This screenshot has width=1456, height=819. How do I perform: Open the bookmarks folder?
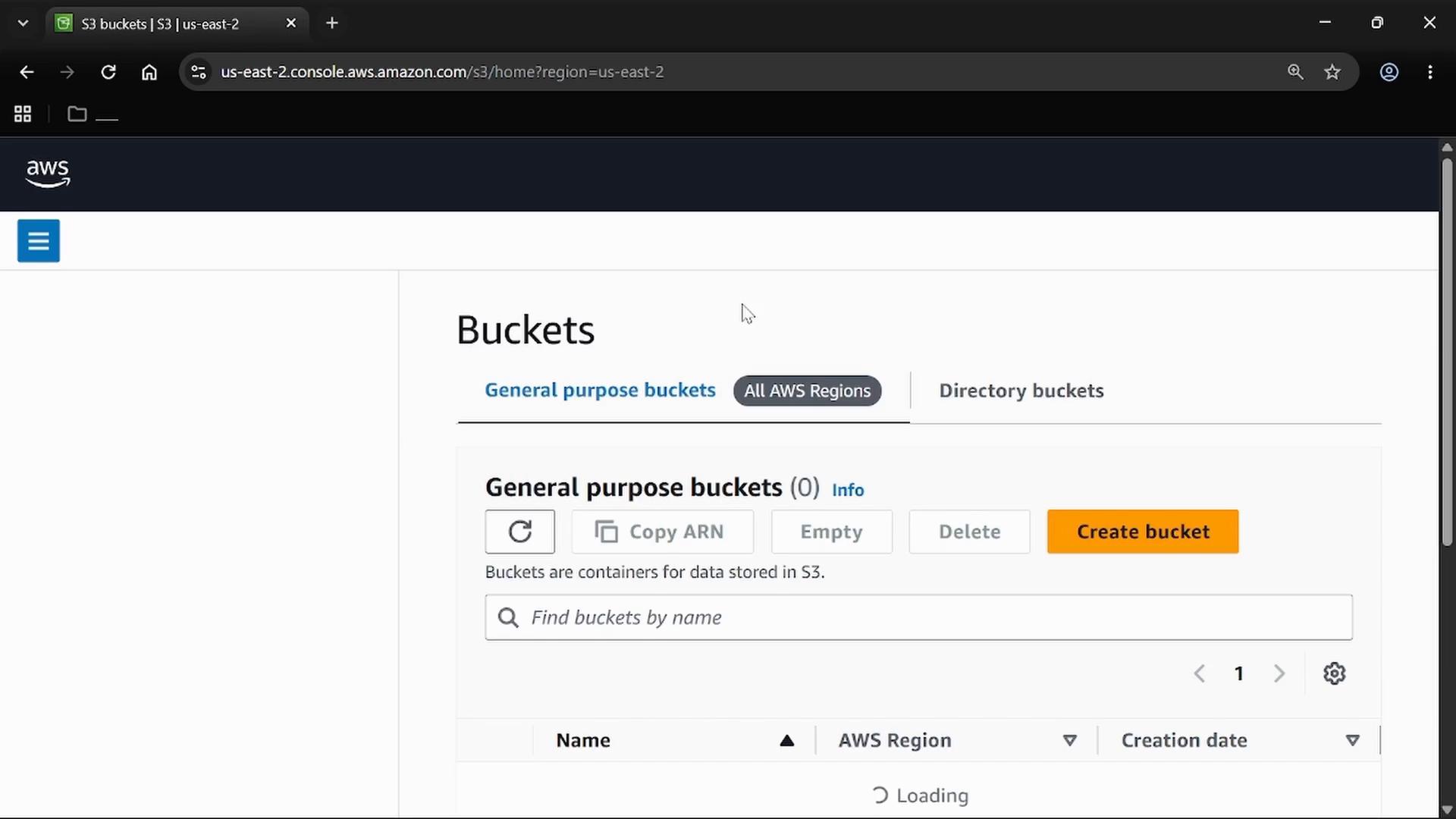coord(93,114)
